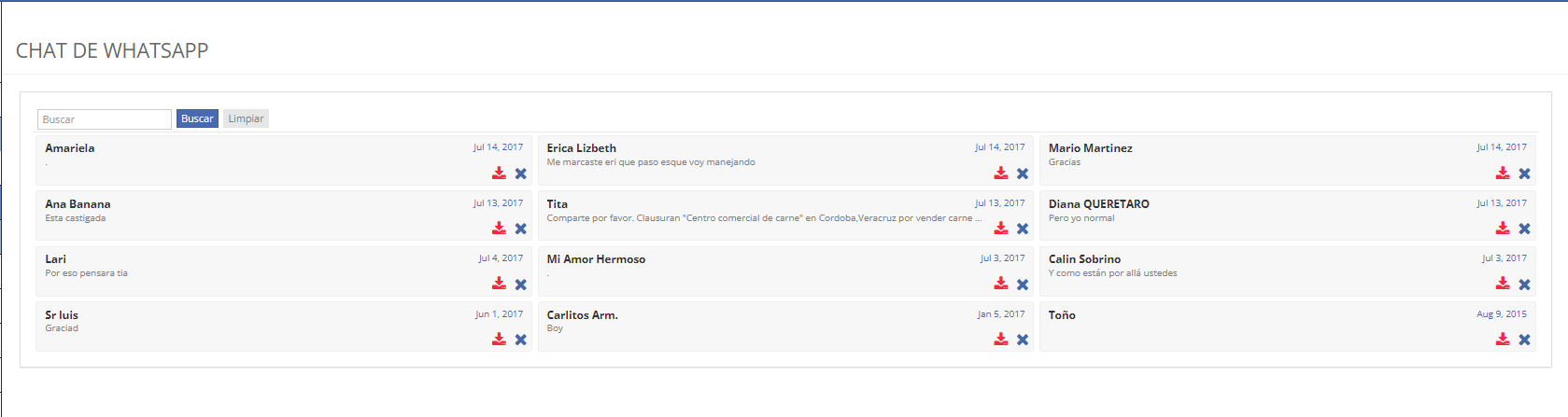Focus the Buscar search field
This screenshot has width=1568, height=417.
[104, 119]
